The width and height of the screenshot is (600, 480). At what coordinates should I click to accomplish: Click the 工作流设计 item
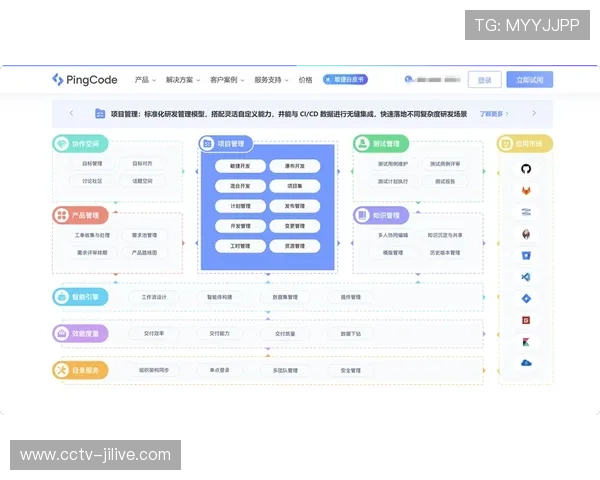(154, 297)
